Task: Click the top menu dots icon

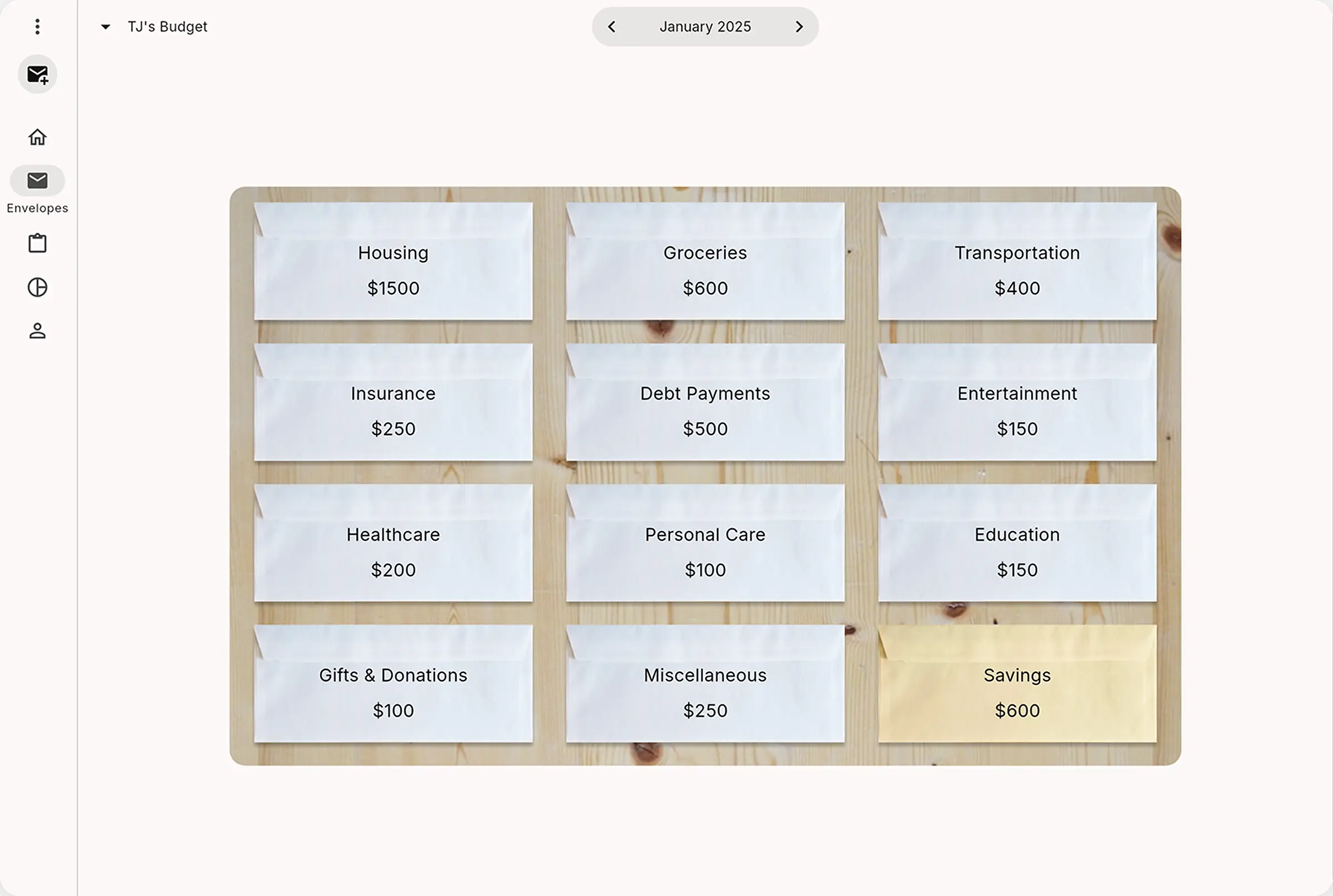Action: point(37,27)
